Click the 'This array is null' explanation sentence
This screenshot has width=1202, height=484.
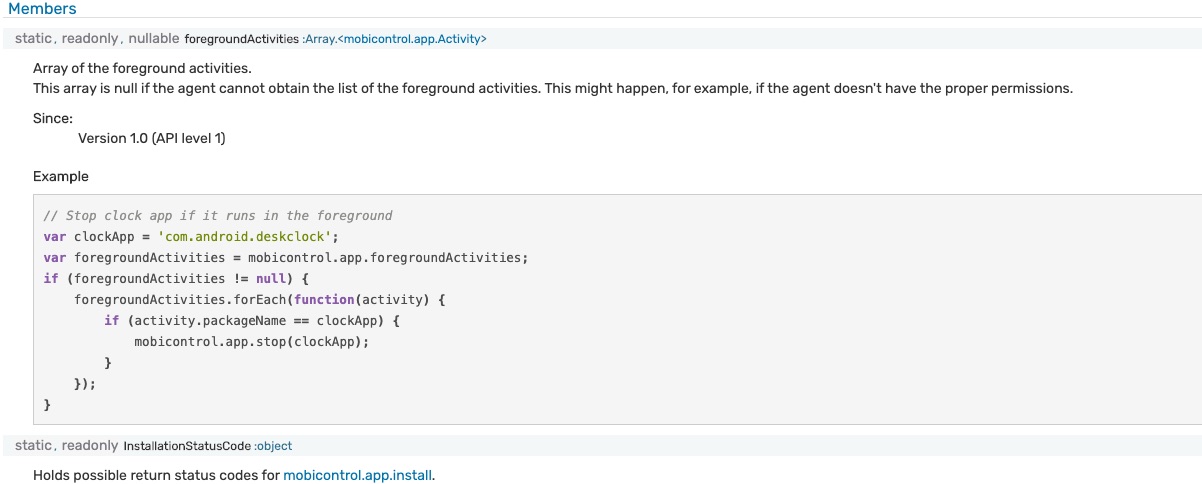pyautogui.click(x=552, y=88)
